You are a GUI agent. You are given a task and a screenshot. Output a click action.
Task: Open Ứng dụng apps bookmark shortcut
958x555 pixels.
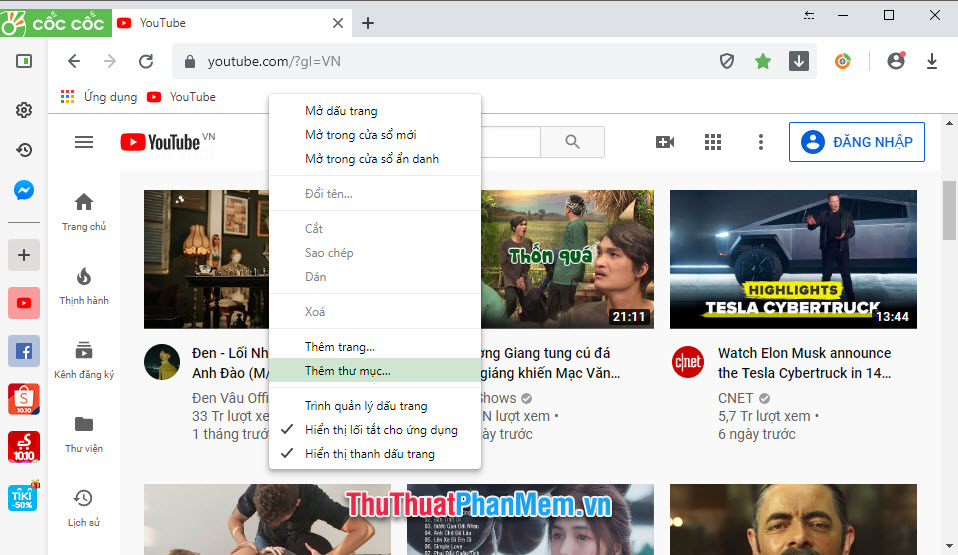tap(99, 97)
